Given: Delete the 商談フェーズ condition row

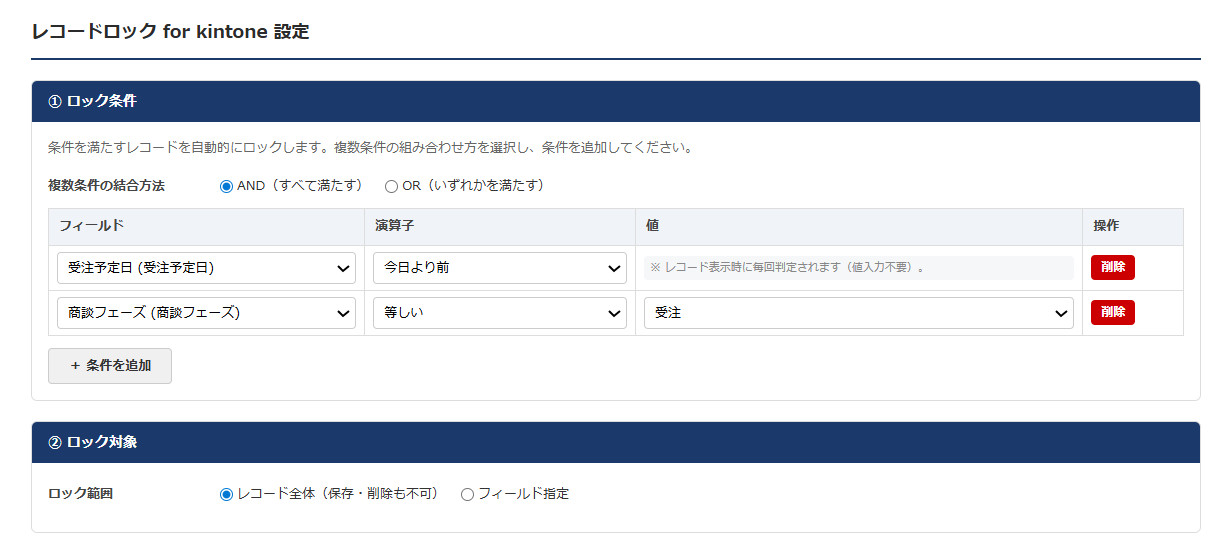Looking at the screenshot, I should [x=1113, y=313].
